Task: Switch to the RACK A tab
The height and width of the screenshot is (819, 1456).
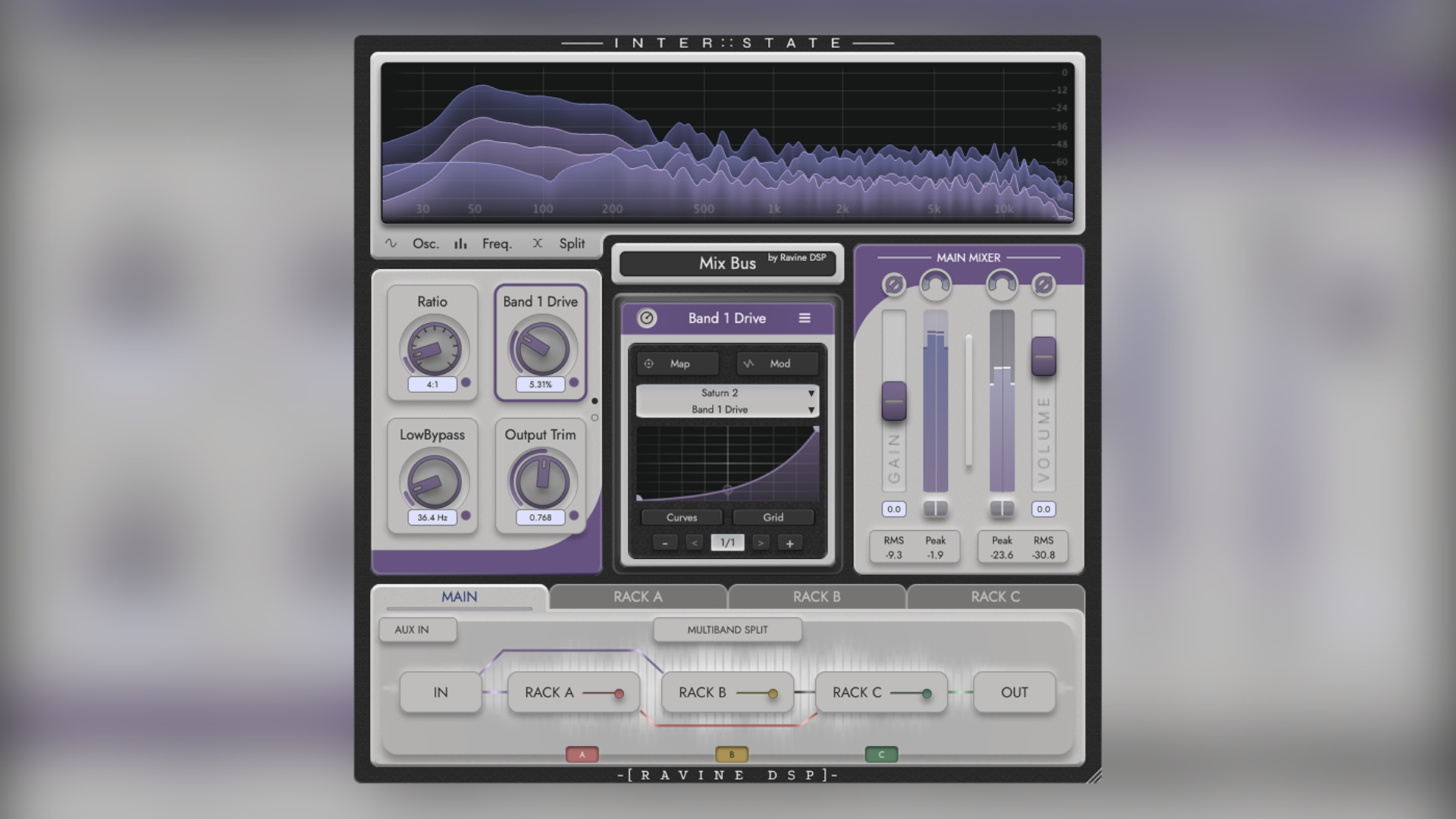Action: tap(638, 597)
